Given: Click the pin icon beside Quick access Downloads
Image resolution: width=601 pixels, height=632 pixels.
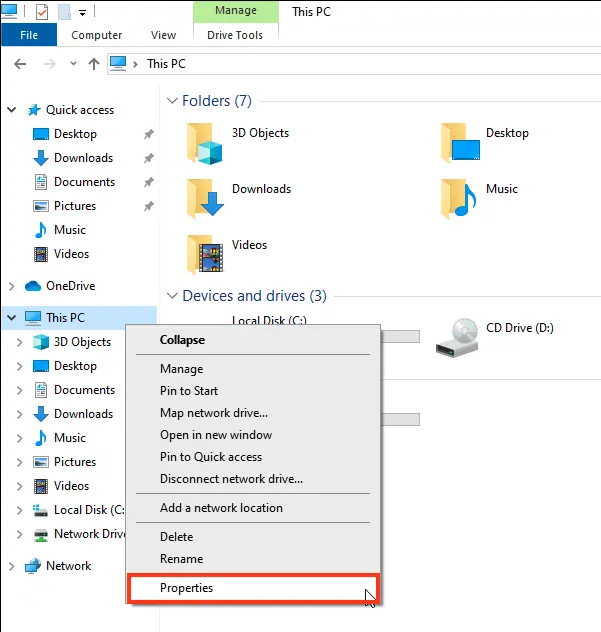Looking at the screenshot, I should 149,158.
